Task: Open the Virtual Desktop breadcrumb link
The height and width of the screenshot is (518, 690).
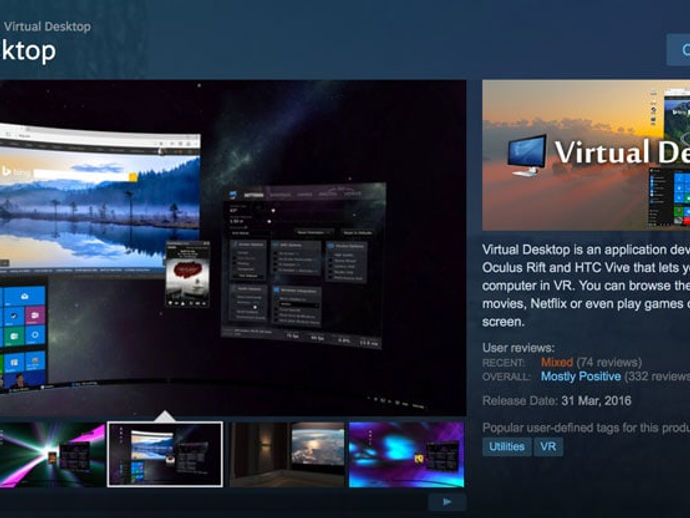Action: pos(47,26)
